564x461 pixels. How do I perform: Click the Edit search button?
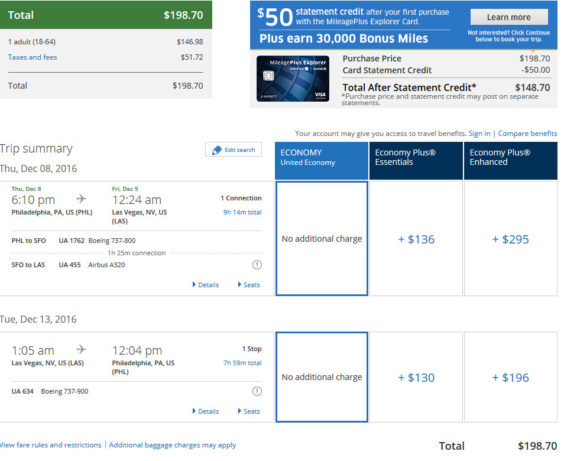pos(233,150)
